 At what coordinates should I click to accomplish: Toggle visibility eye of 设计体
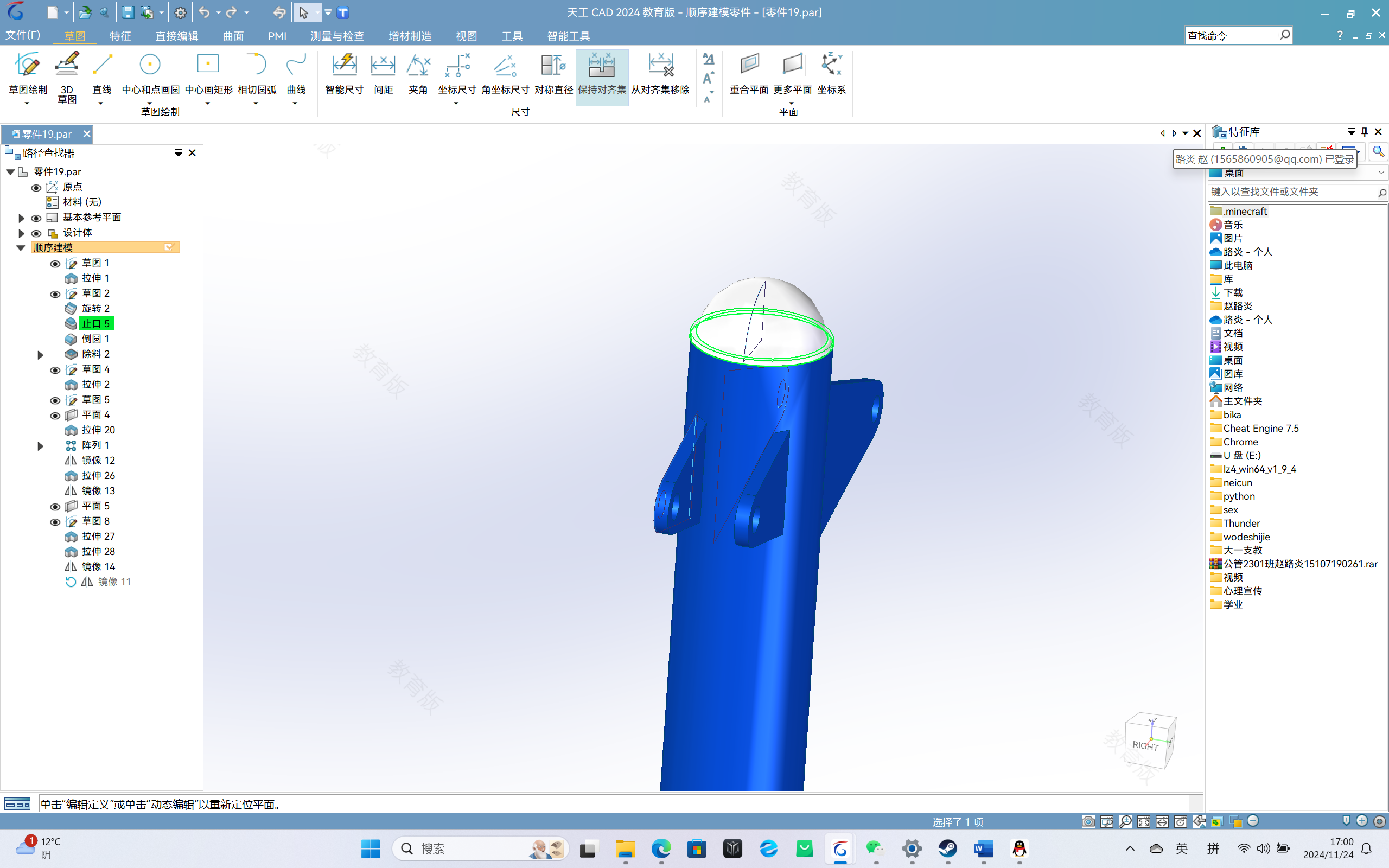pyautogui.click(x=36, y=234)
